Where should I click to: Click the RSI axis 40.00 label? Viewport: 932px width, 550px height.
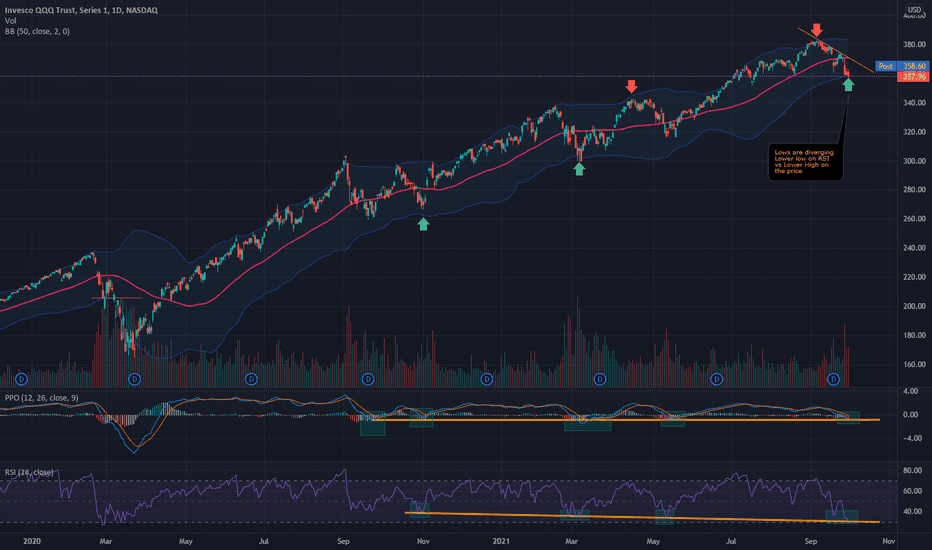tap(912, 511)
